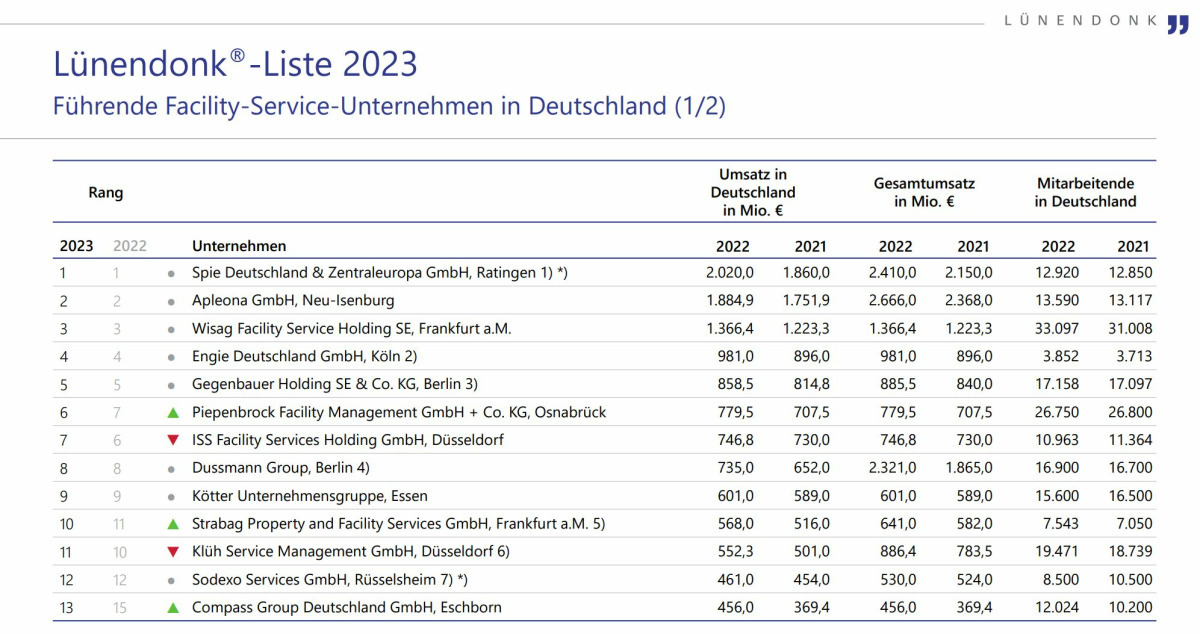
Task: Select the "Piepenbrock Facility Management GmbH" company name
Action: tap(399, 412)
